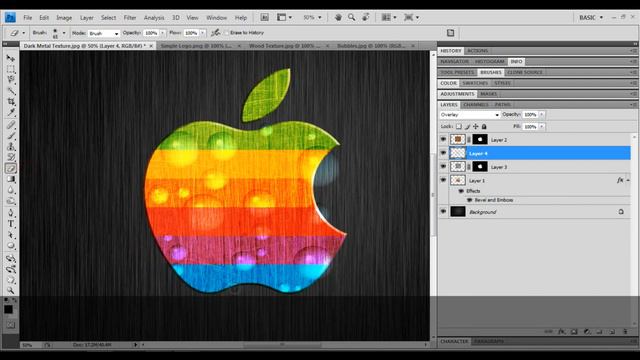Click the Launch Bridge icon
Screen dimensions: 640x360
pyautogui.click(x=264, y=18)
